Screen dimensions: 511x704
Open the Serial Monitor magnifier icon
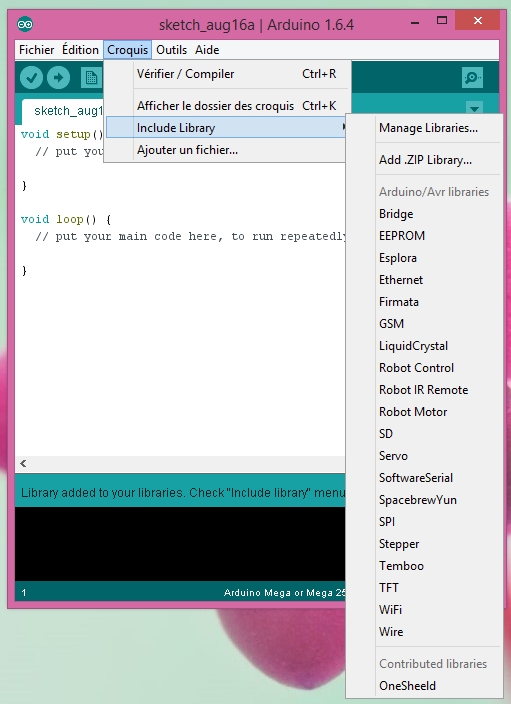pyautogui.click(x=472, y=78)
